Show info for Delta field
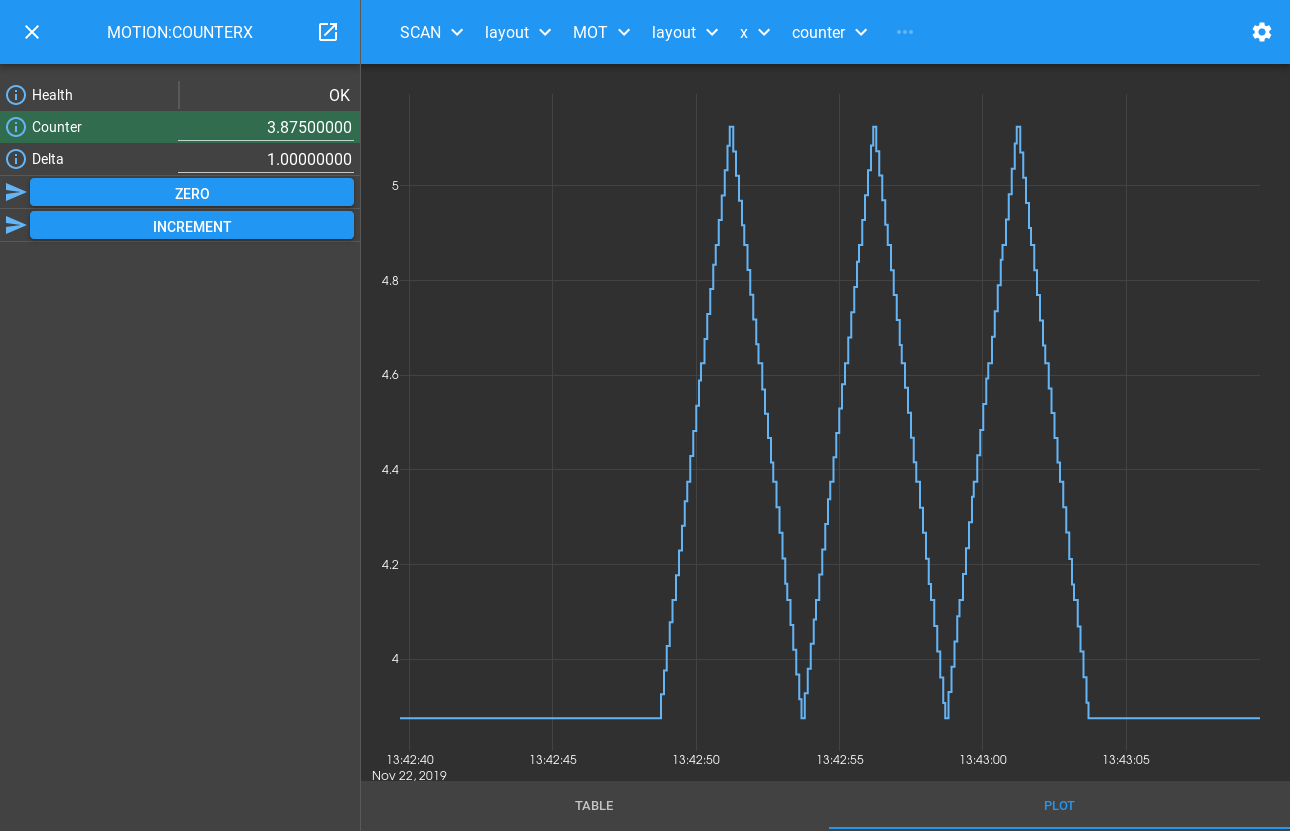This screenshot has width=1290, height=831. pos(16,159)
